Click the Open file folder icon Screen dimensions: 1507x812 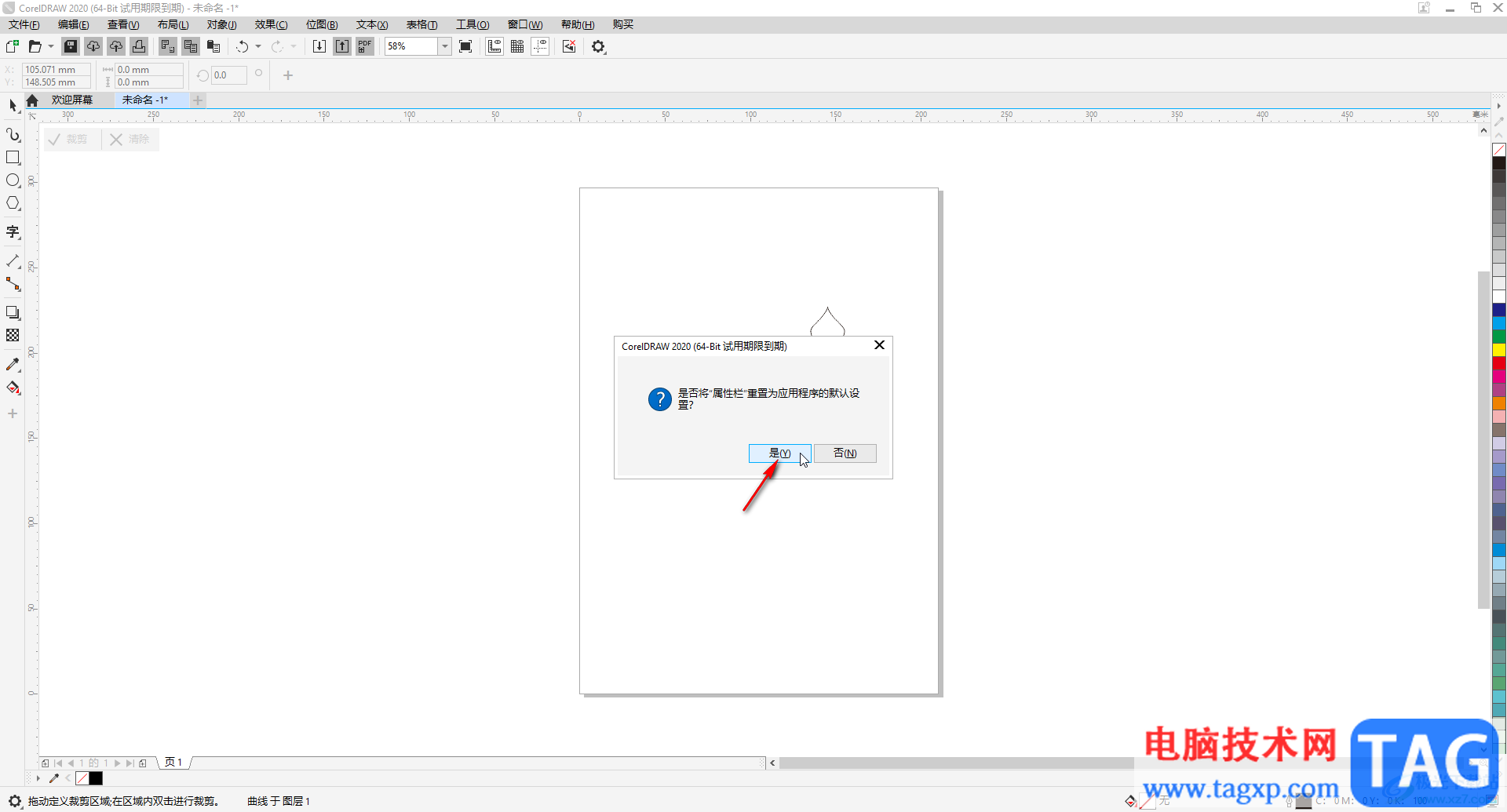[x=35, y=46]
